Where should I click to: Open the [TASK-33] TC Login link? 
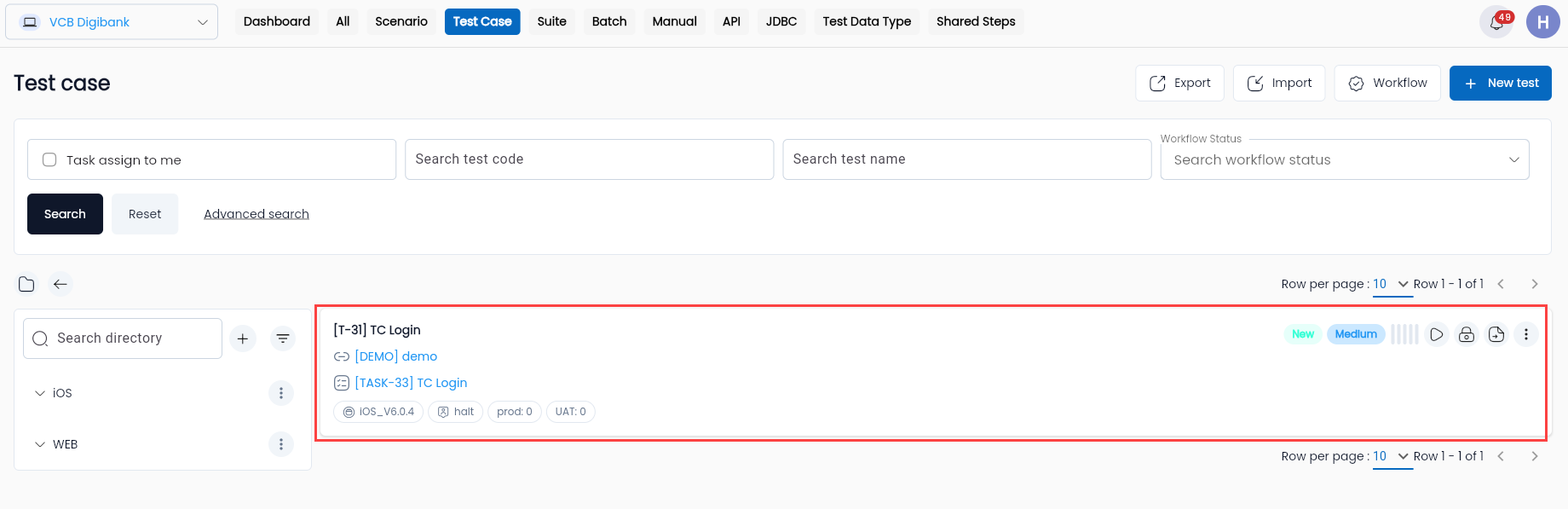(x=411, y=383)
